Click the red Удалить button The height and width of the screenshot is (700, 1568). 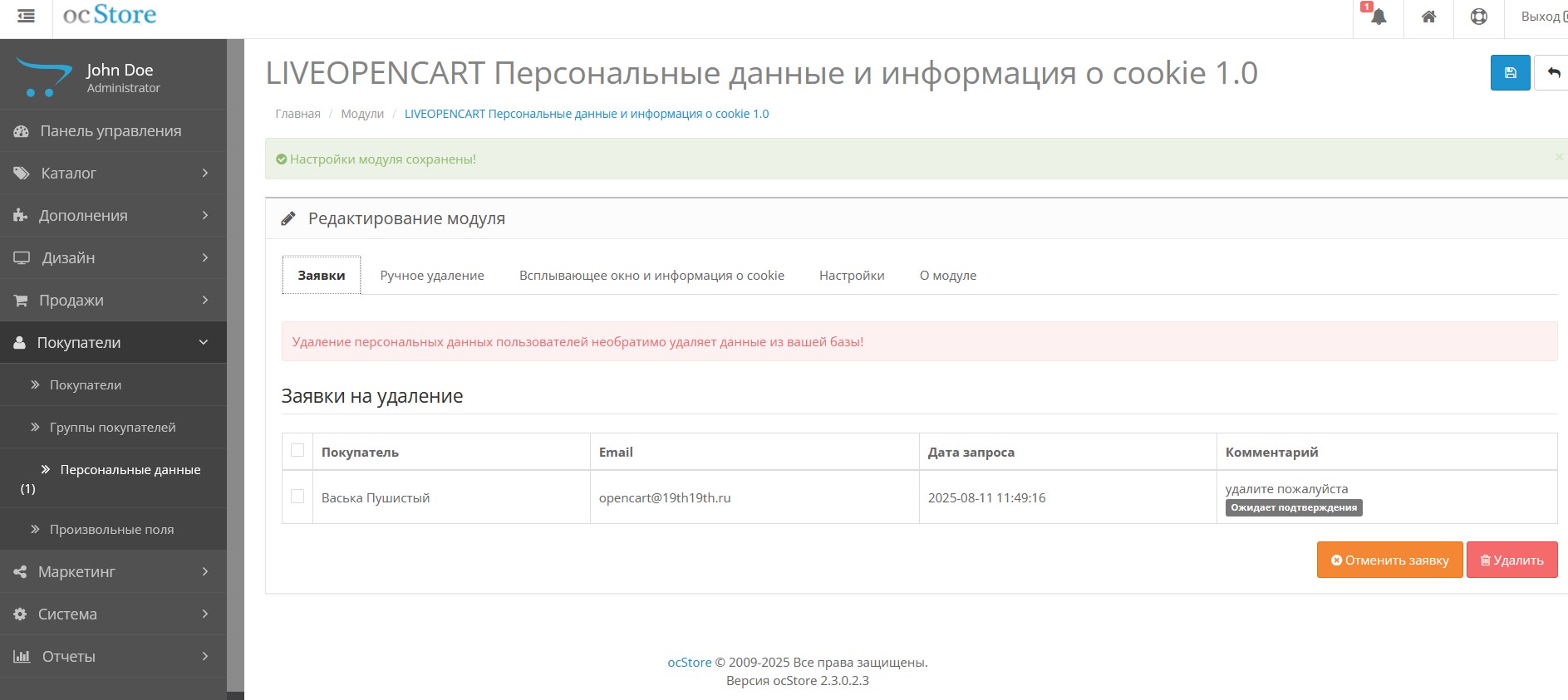pyautogui.click(x=1511, y=560)
